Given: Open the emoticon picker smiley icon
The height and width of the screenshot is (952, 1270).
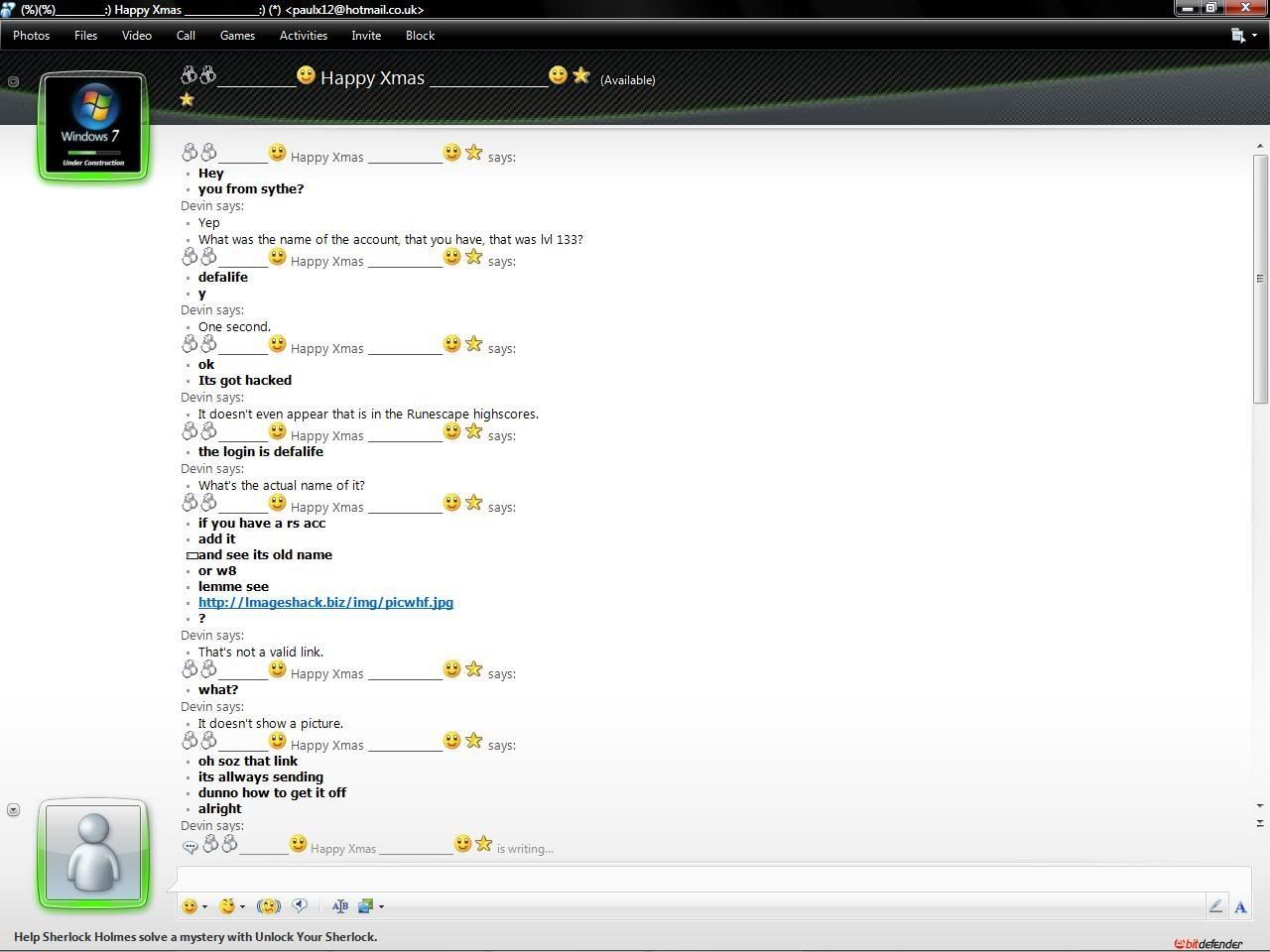Looking at the screenshot, I should (190, 905).
